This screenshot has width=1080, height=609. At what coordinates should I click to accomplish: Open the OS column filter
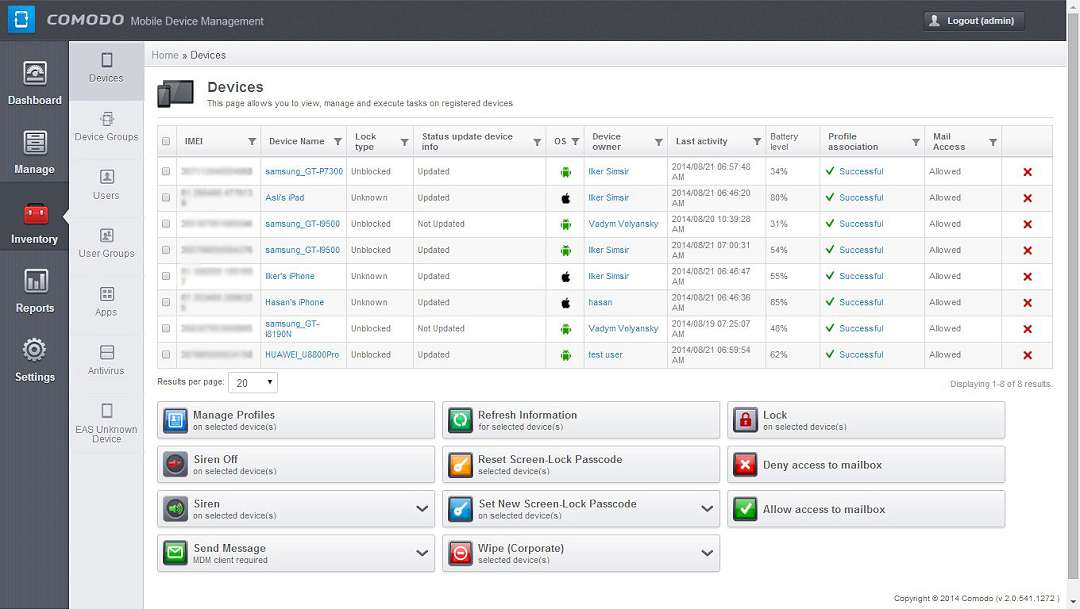575,142
